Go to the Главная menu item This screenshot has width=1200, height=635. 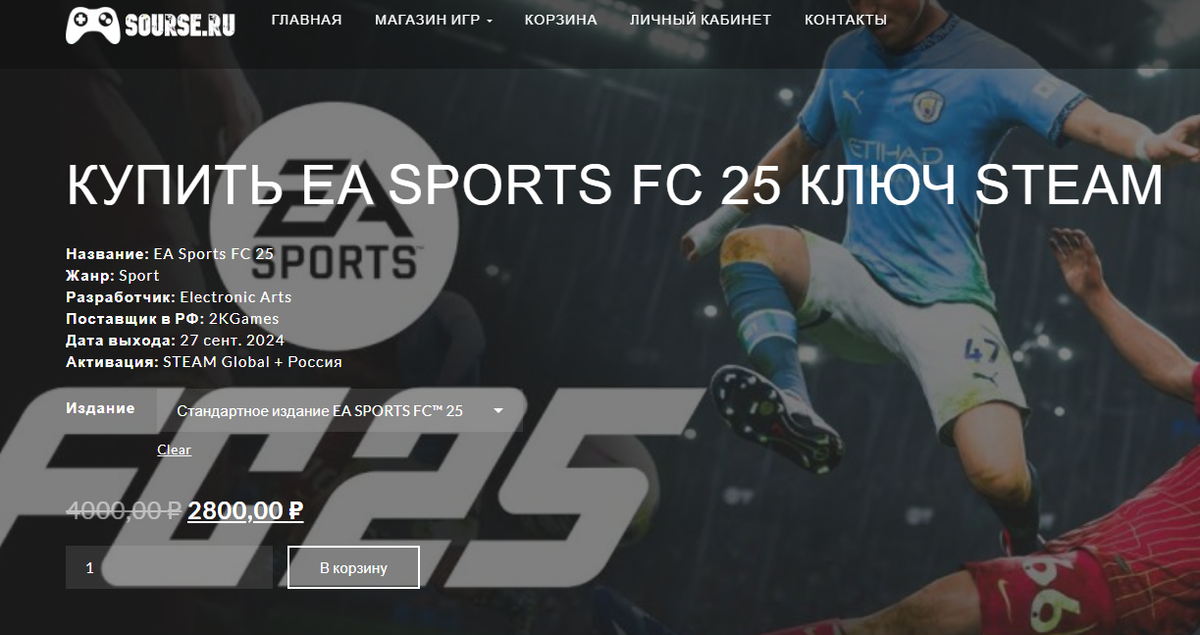306,20
